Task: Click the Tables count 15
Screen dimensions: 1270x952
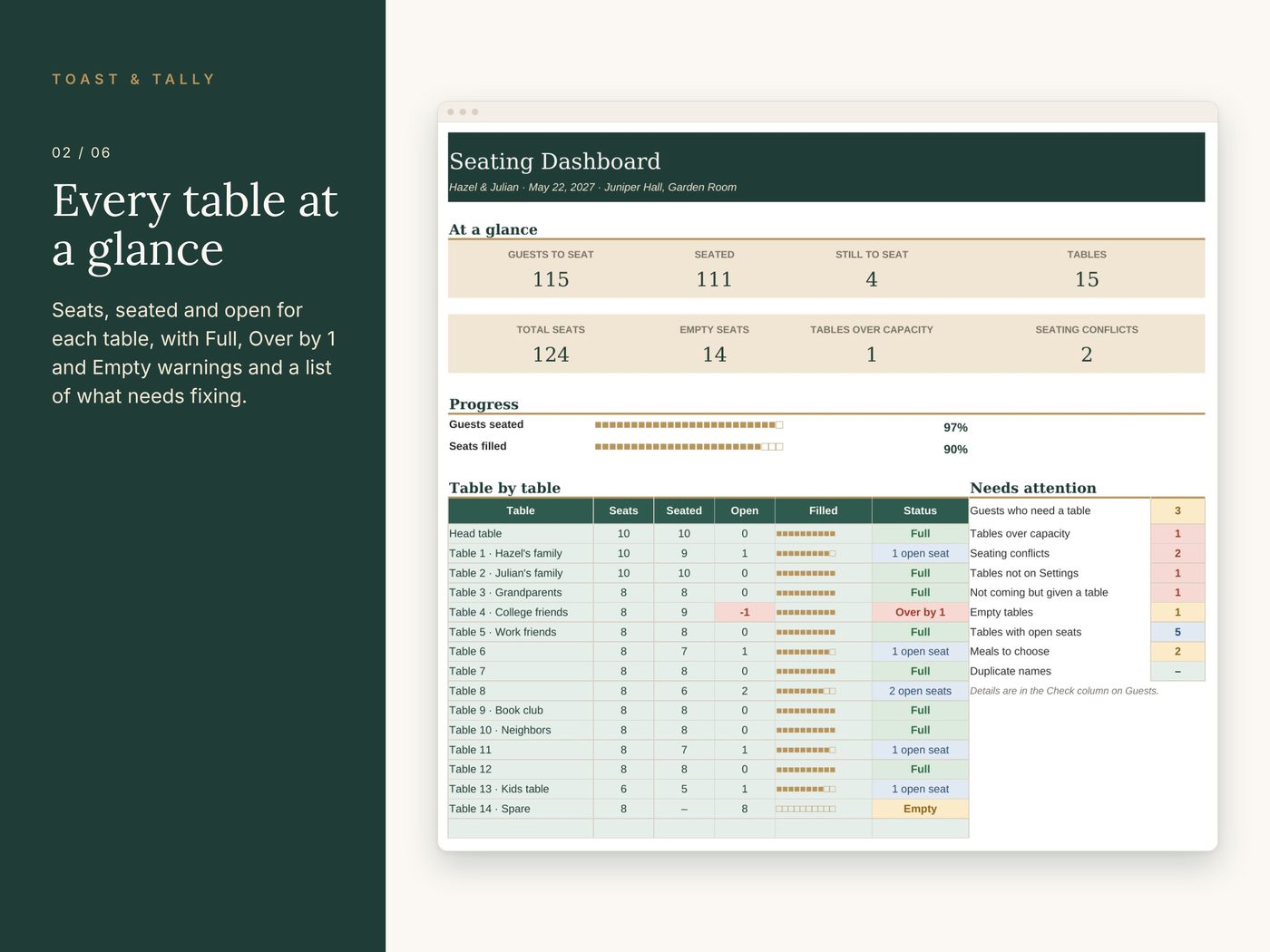Action: click(x=1087, y=279)
